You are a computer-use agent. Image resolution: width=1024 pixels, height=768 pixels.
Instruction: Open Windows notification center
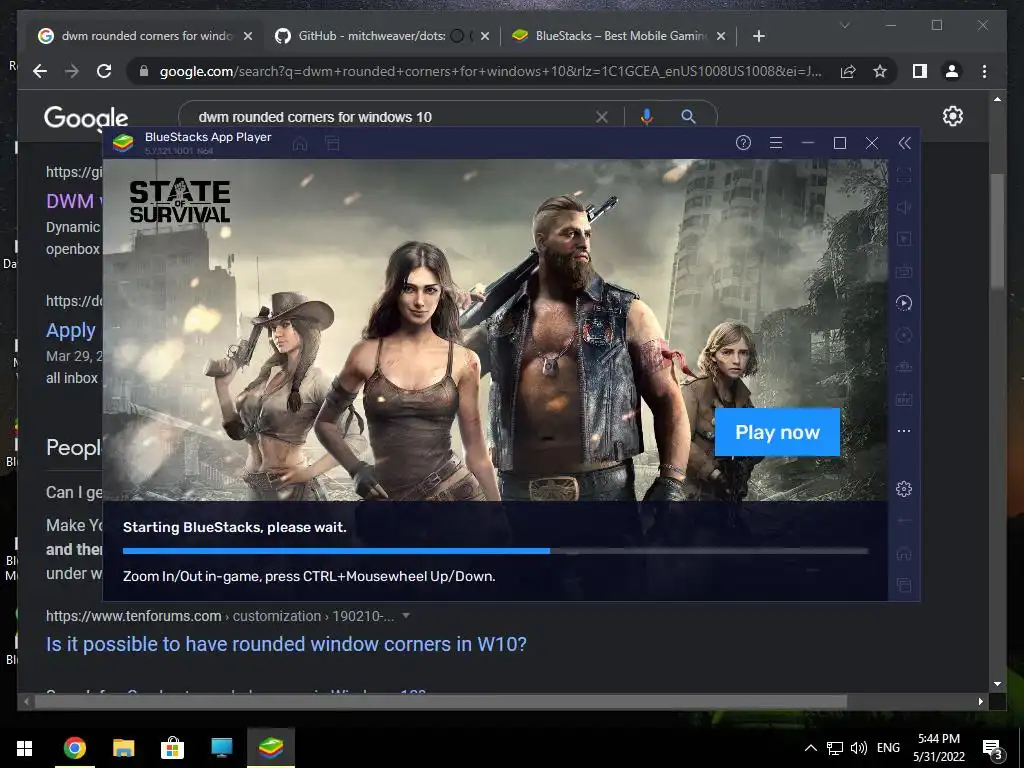click(x=993, y=750)
